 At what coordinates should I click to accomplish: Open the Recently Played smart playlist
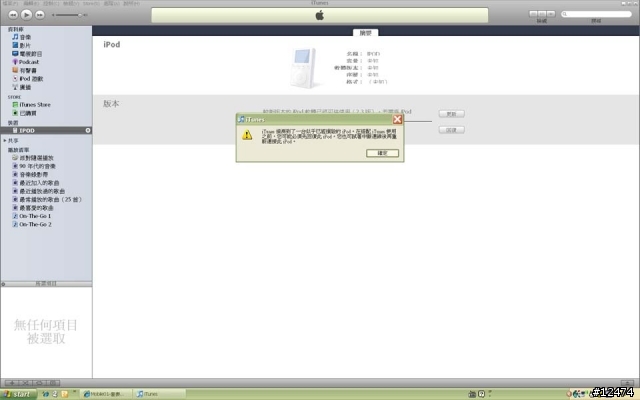tap(38, 191)
